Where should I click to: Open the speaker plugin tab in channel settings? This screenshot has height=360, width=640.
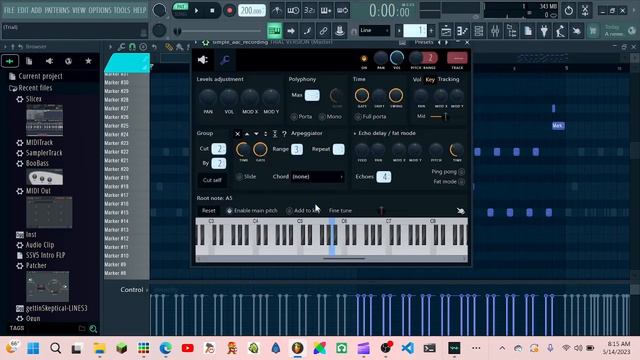click(203, 60)
